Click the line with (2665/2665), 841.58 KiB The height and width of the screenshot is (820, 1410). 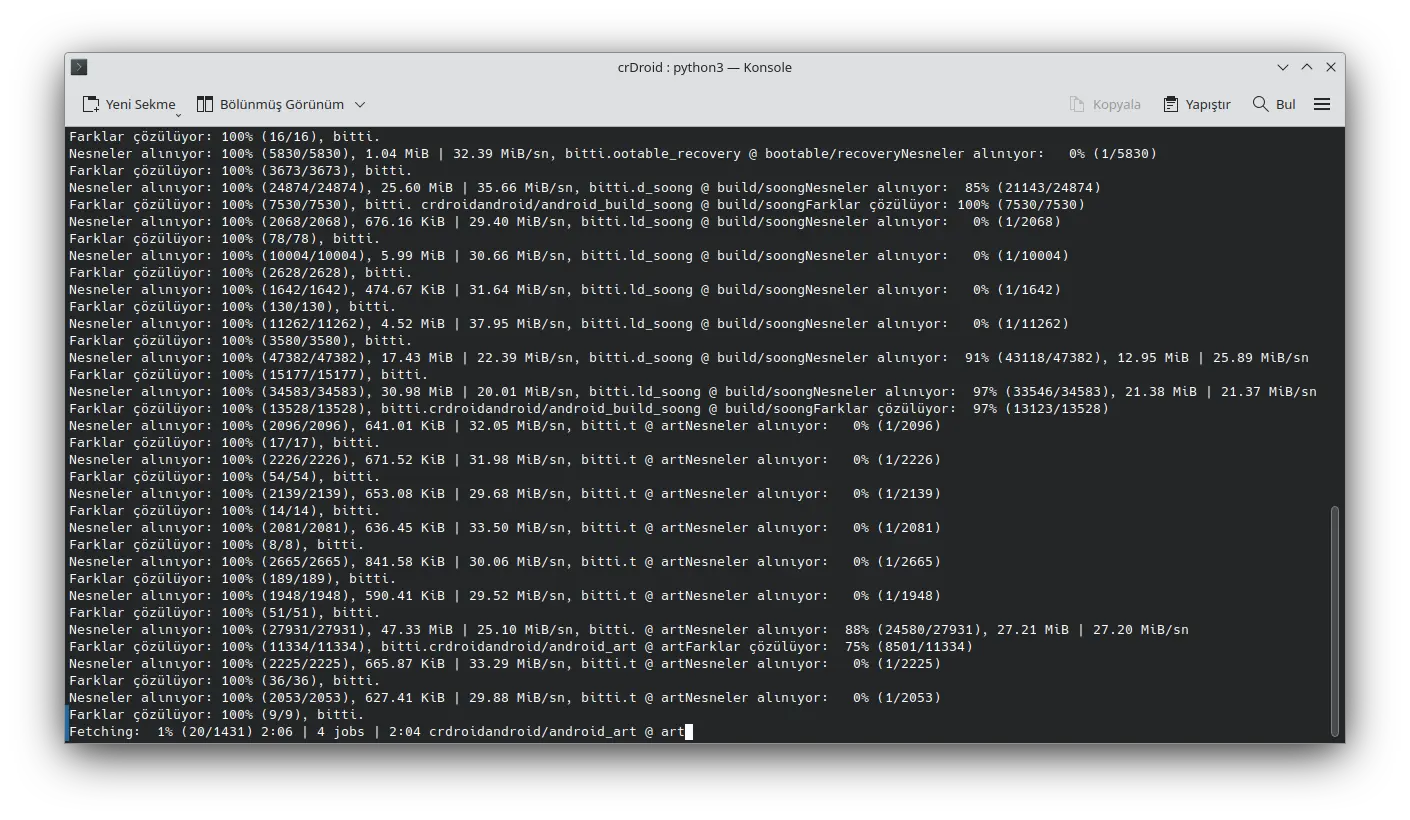pos(504,561)
